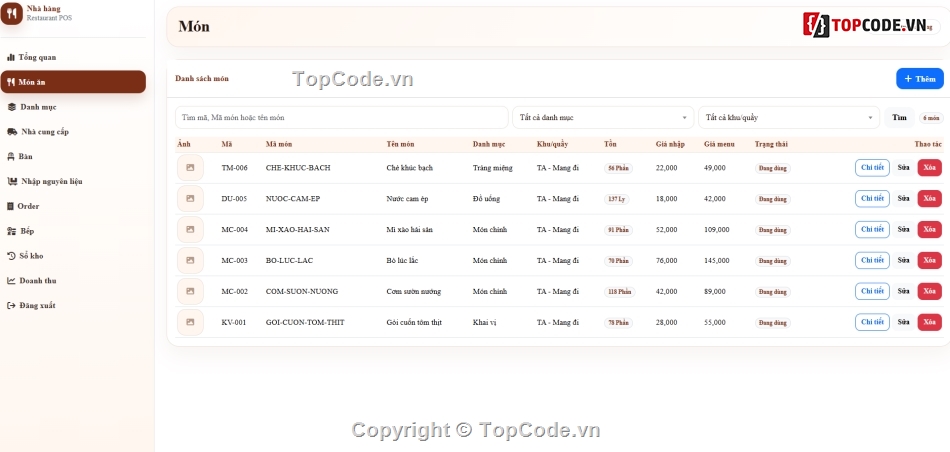The width and height of the screenshot is (950, 452).
Task: Click image placeholder for Nước cam ép
Action: tap(190, 199)
